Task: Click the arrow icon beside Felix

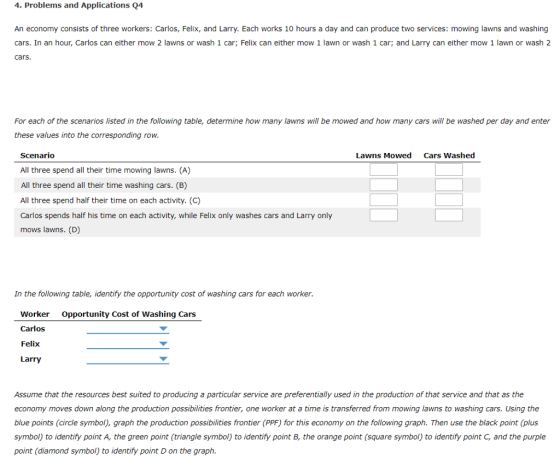Action: (164, 344)
